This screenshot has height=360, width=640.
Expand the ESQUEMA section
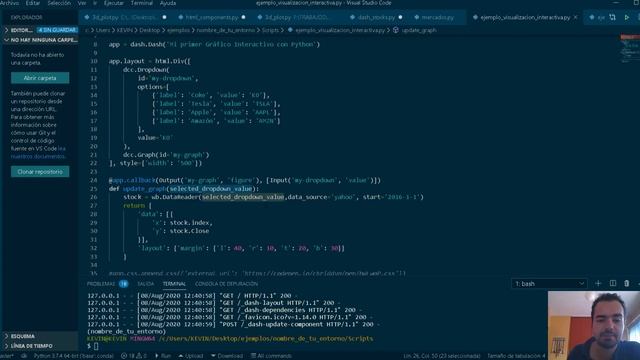23,336
